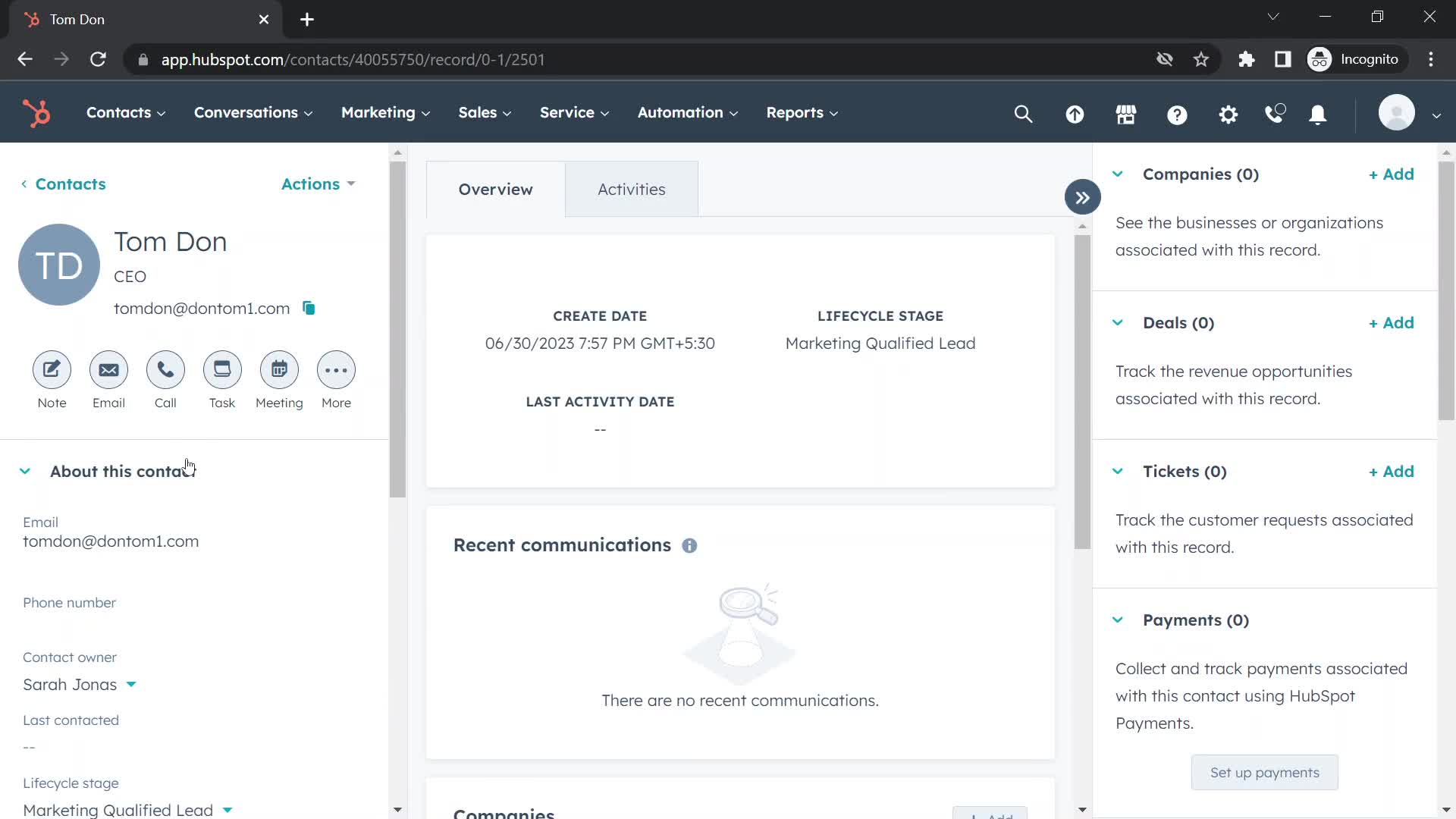Schedule a Meeting with the contact
Screen dimensions: 1456x819
click(x=279, y=370)
